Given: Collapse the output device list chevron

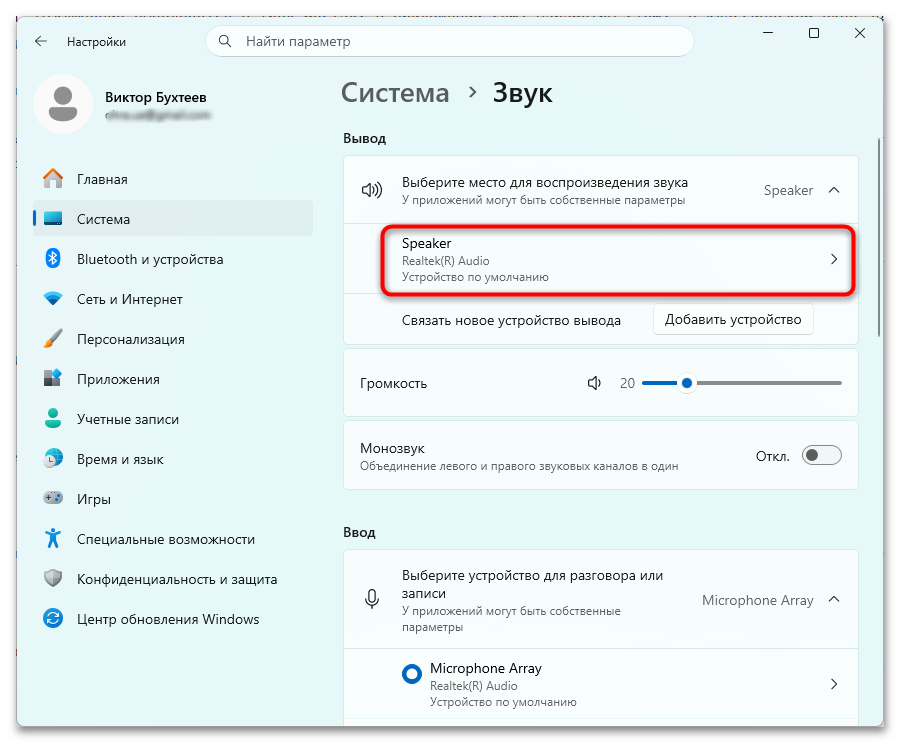Looking at the screenshot, I should [834, 190].
